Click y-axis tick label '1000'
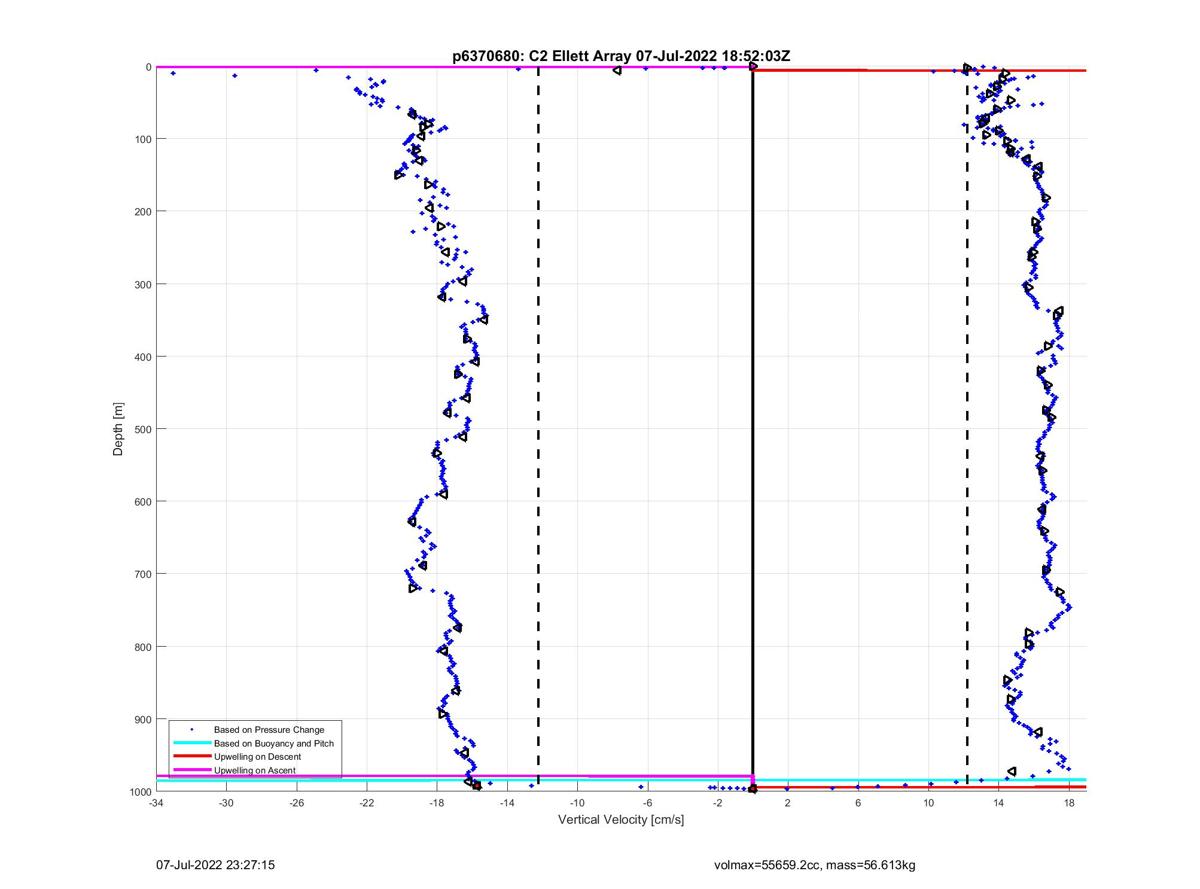Image resolution: width=1200 pixels, height=889 pixels. click(x=139, y=792)
